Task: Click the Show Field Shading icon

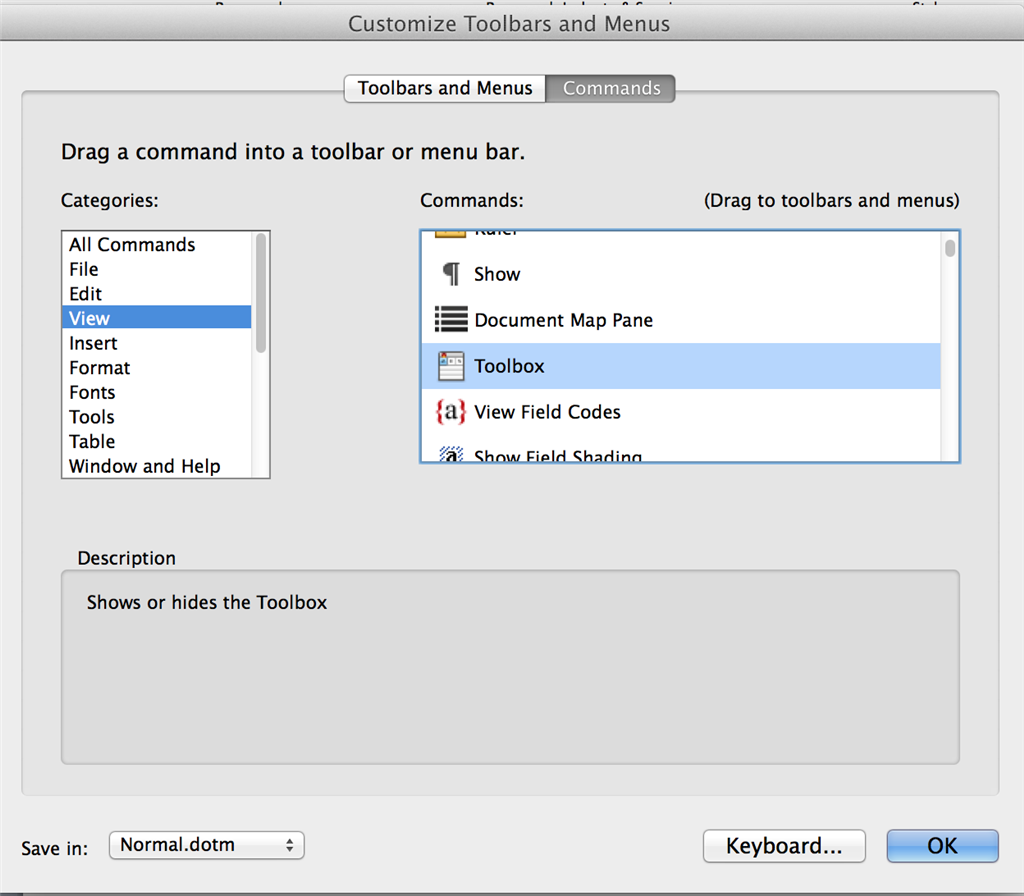Action: click(x=451, y=454)
